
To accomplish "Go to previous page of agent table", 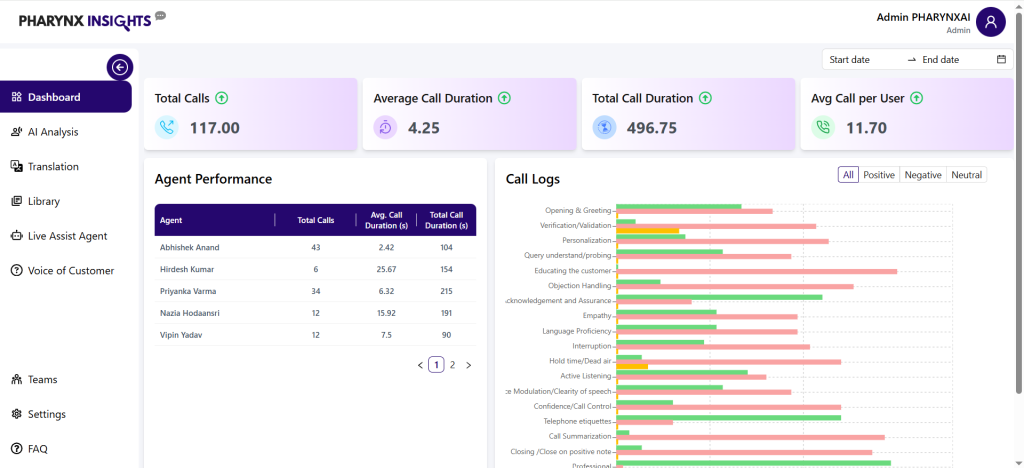I will 420,365.
